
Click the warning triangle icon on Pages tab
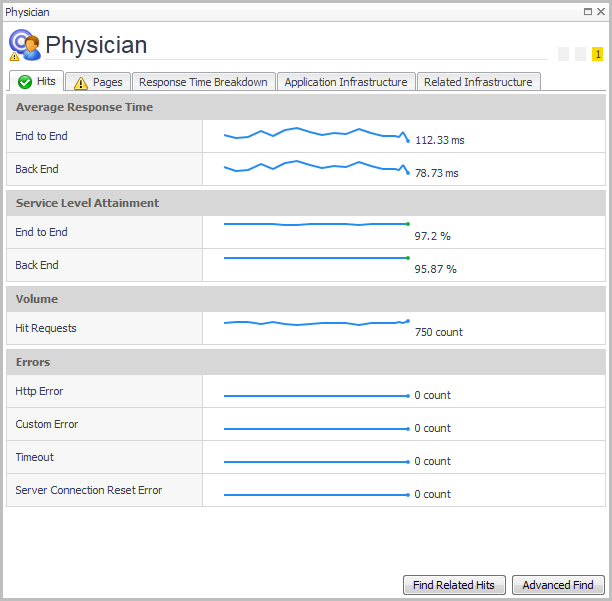click(81, 83)
